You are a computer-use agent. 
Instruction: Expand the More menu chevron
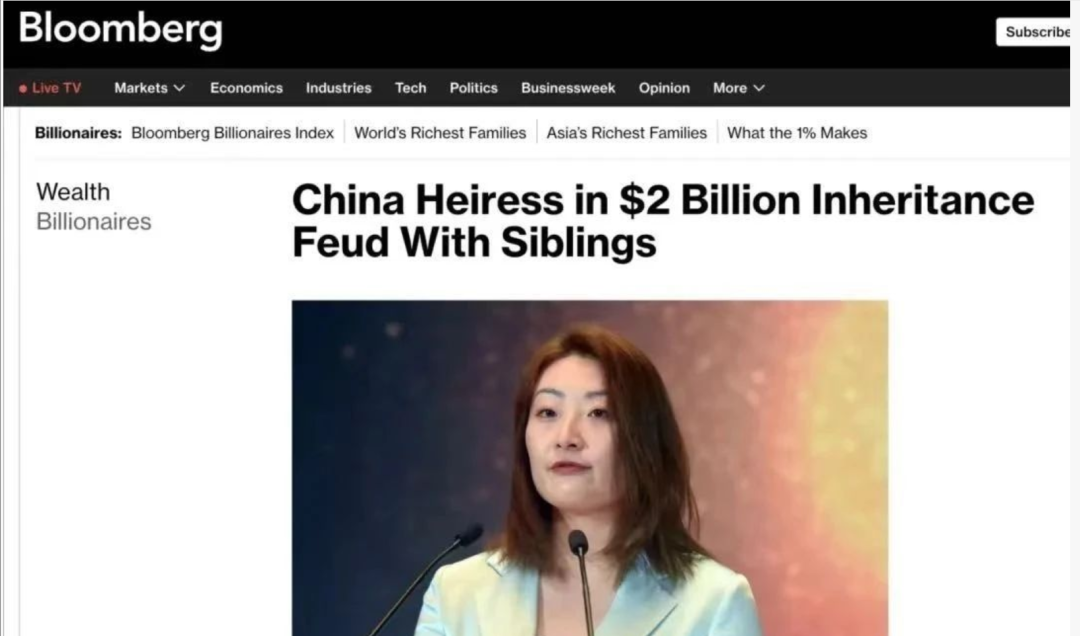coord(759,88)
